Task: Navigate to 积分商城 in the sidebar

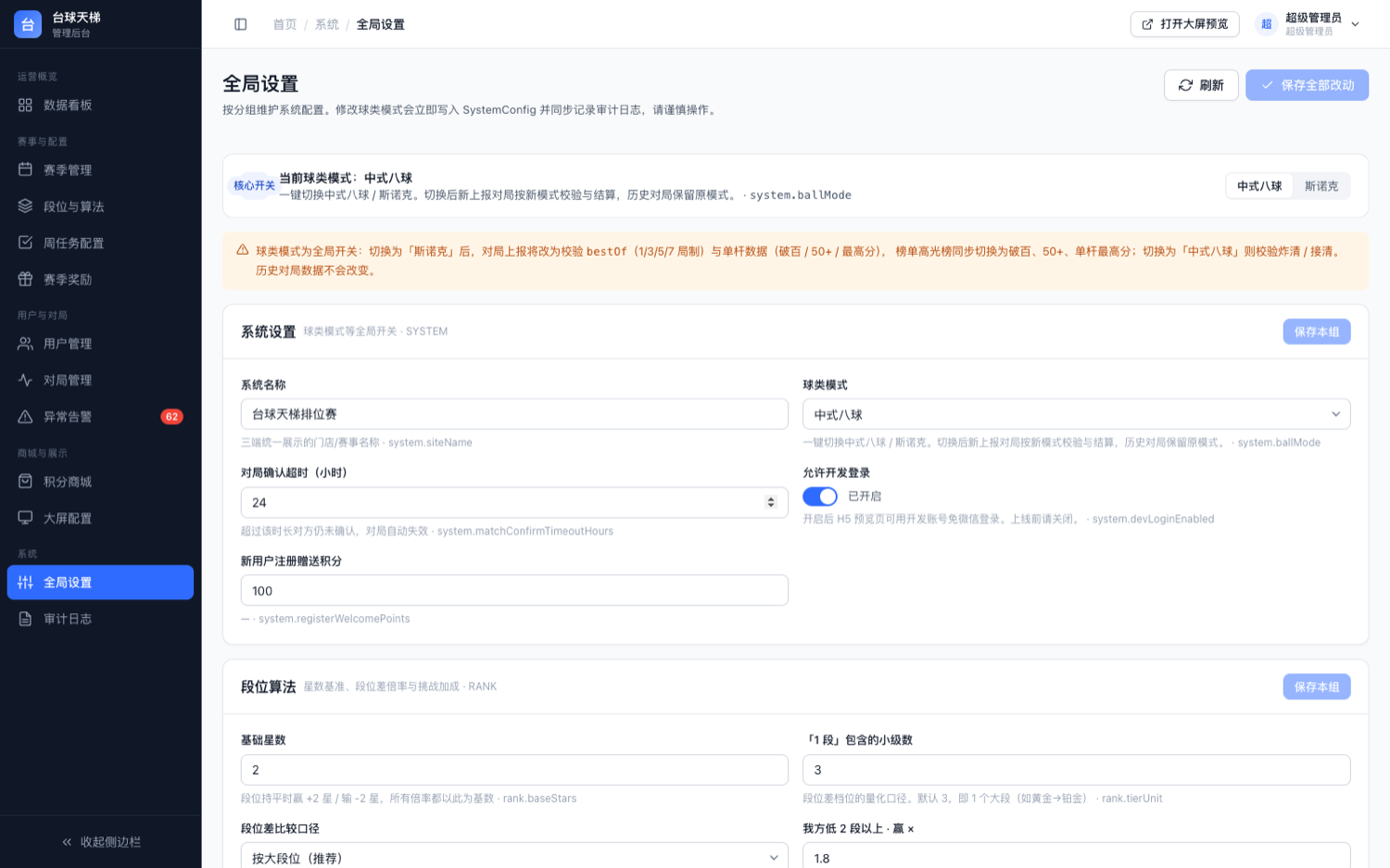Action: [100, 482]
